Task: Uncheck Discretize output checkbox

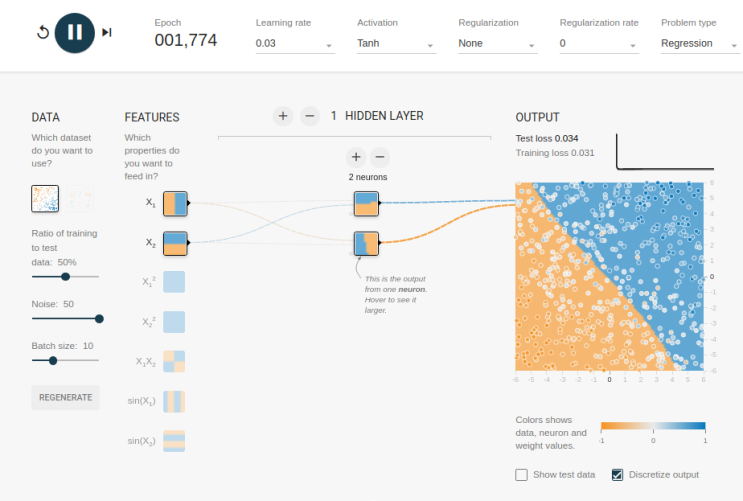Action: click(x=617, y=475)
